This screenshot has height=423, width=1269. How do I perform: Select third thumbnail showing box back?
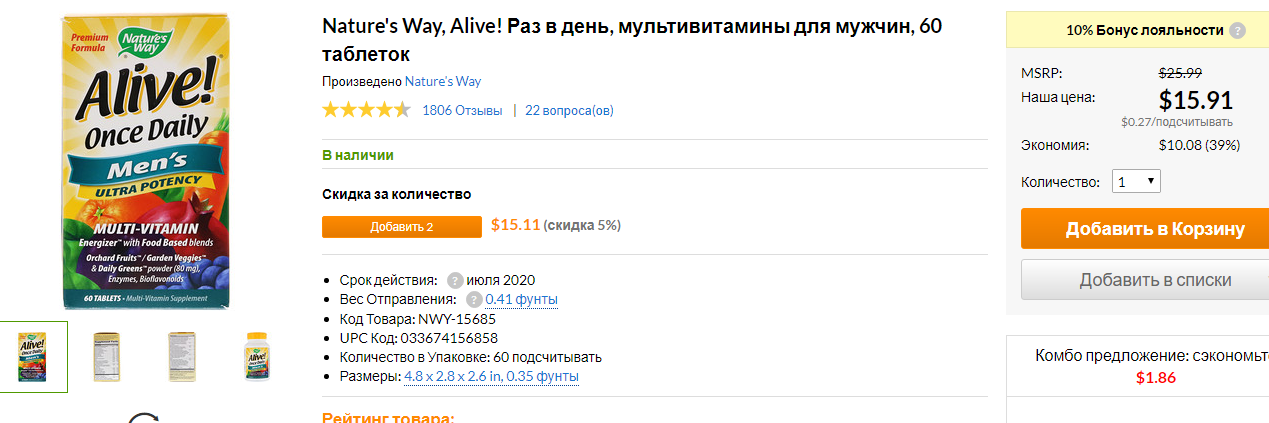(x=182, y=357)
